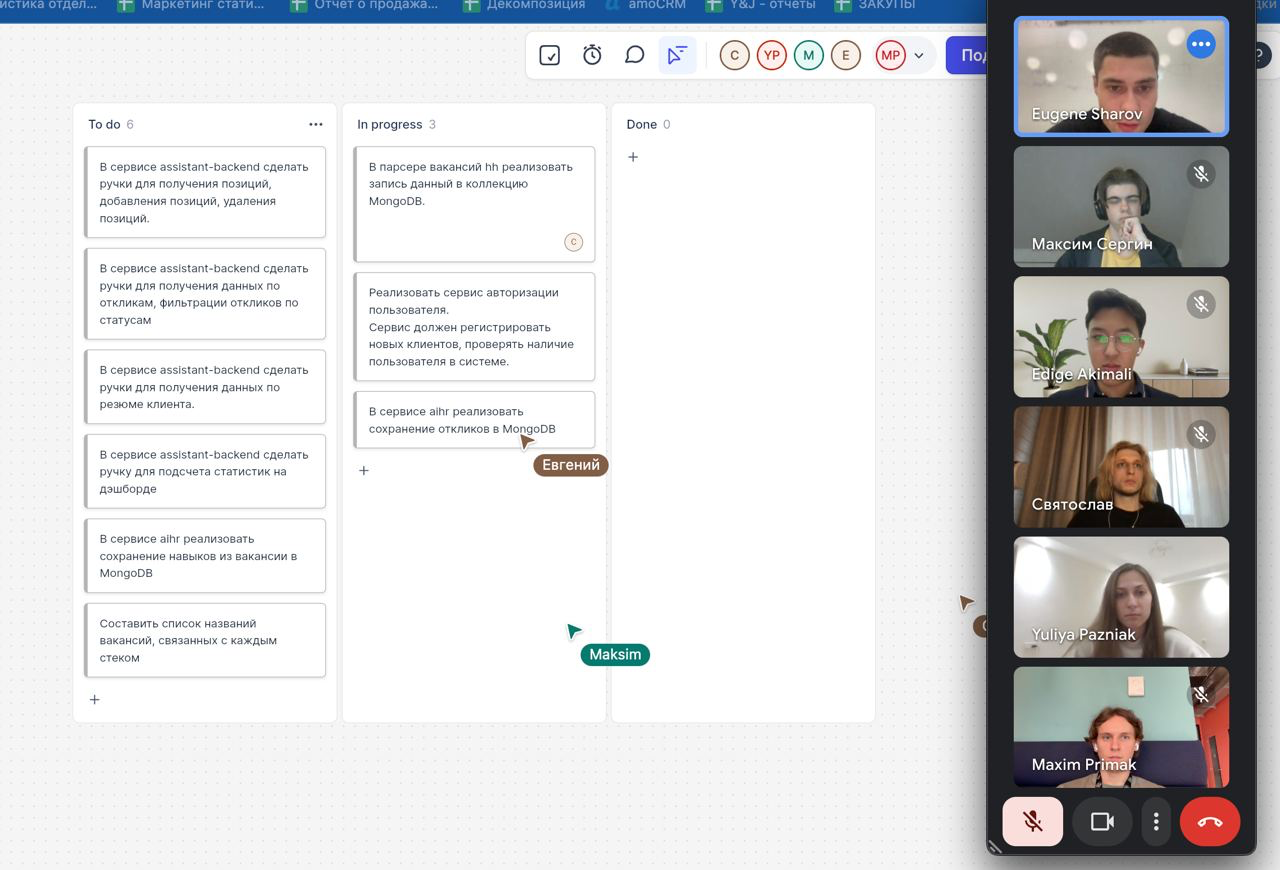This screenshot has height=870, width=1280.
Task: Expand the collaborators list chevron next to MP
Action: tap(919, 56)
